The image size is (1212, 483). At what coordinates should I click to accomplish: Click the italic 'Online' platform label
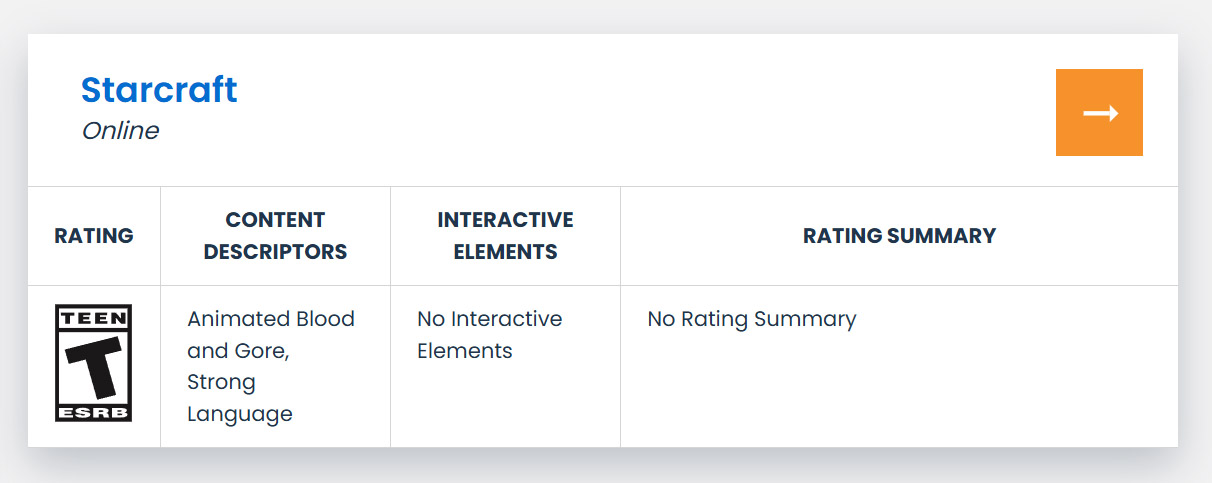120,131
